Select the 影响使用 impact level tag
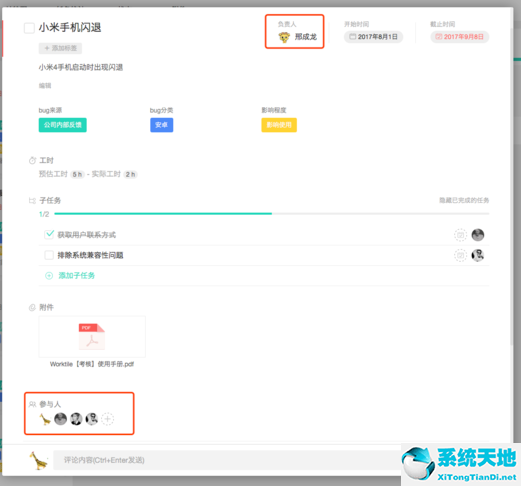The height and width of the screenshot is (486, 521). pos(279,125)
